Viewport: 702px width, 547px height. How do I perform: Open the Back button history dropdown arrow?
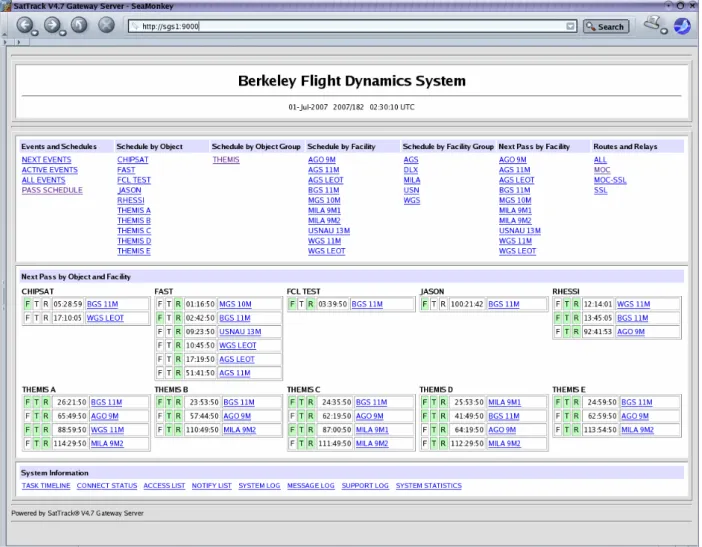[x=34, y=33]
